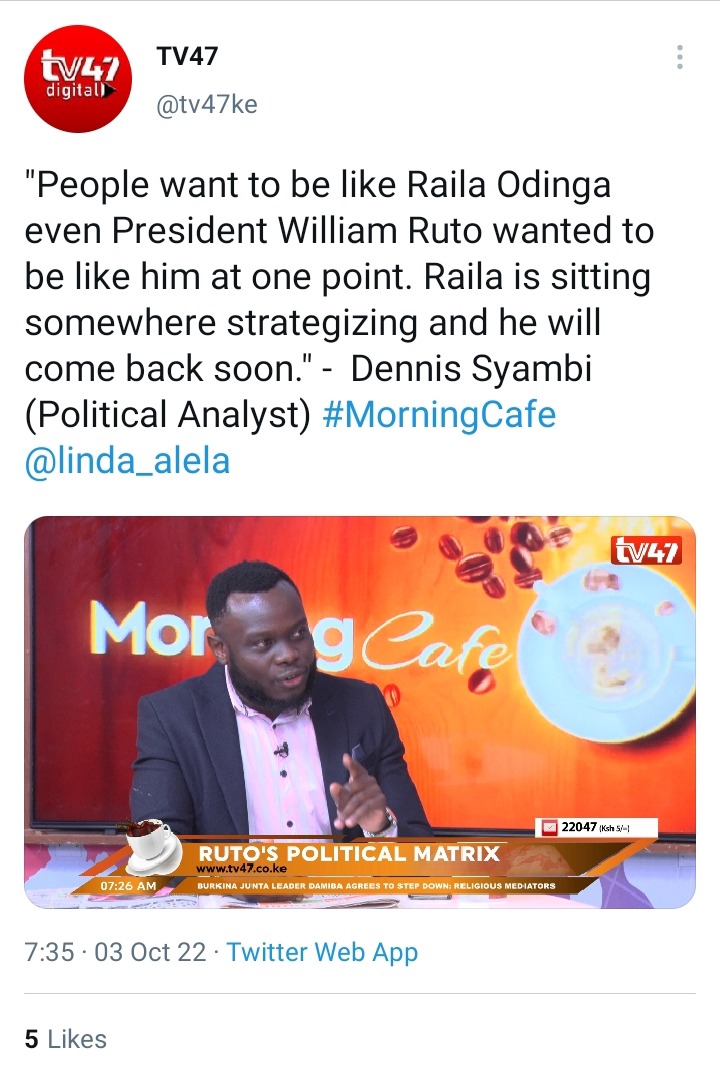Click the Twitter Web App source link
Image resolution: width=720 pixels, height=1080 pixels.
pos(322,952)
